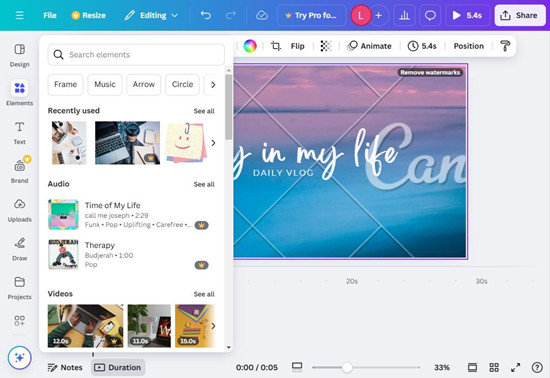The height and width of the screenshot is (378, 550).
Task: See all Recently used elements
Action: [204, 111]
